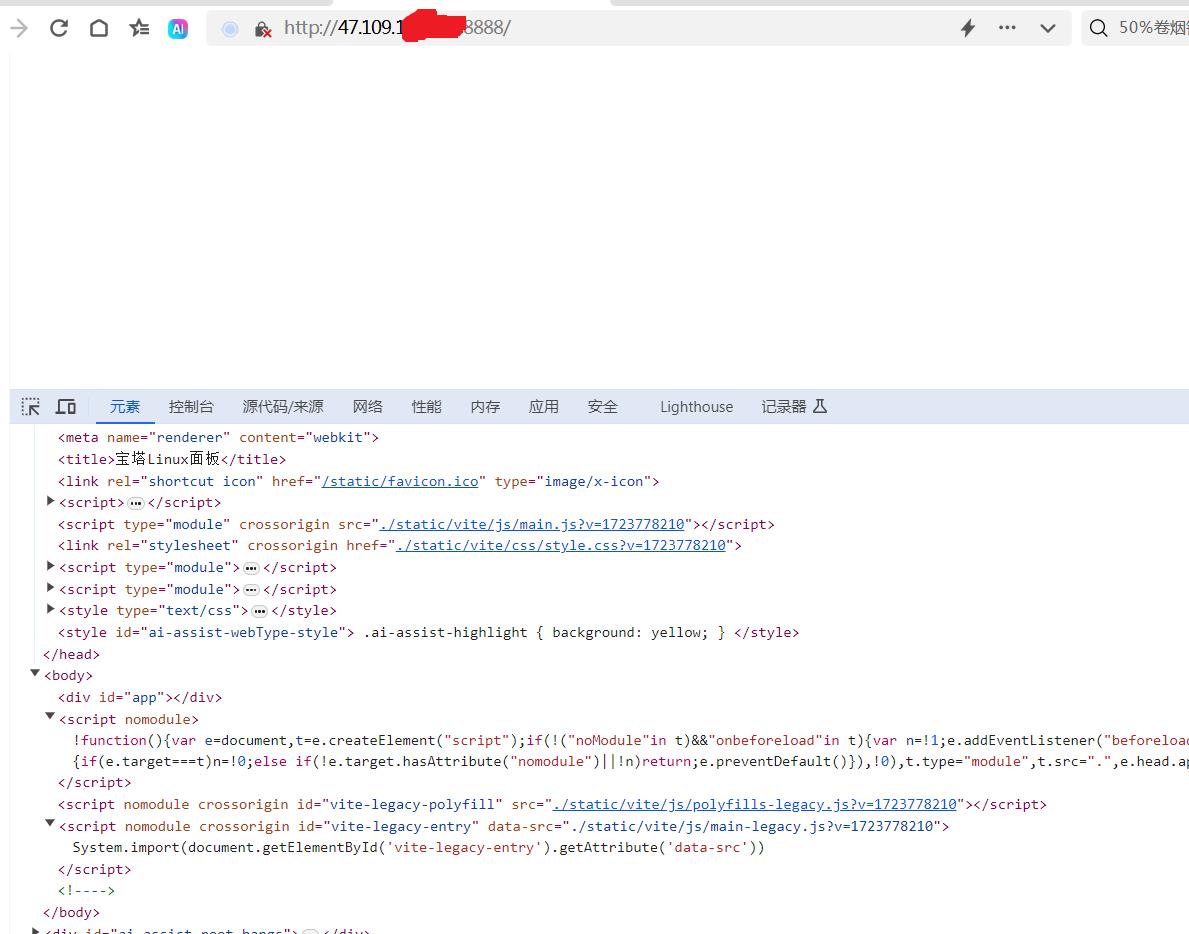Expand the first script type="module" collapsed node
This screenshot has height=934, width=1189.
[50, 566]
